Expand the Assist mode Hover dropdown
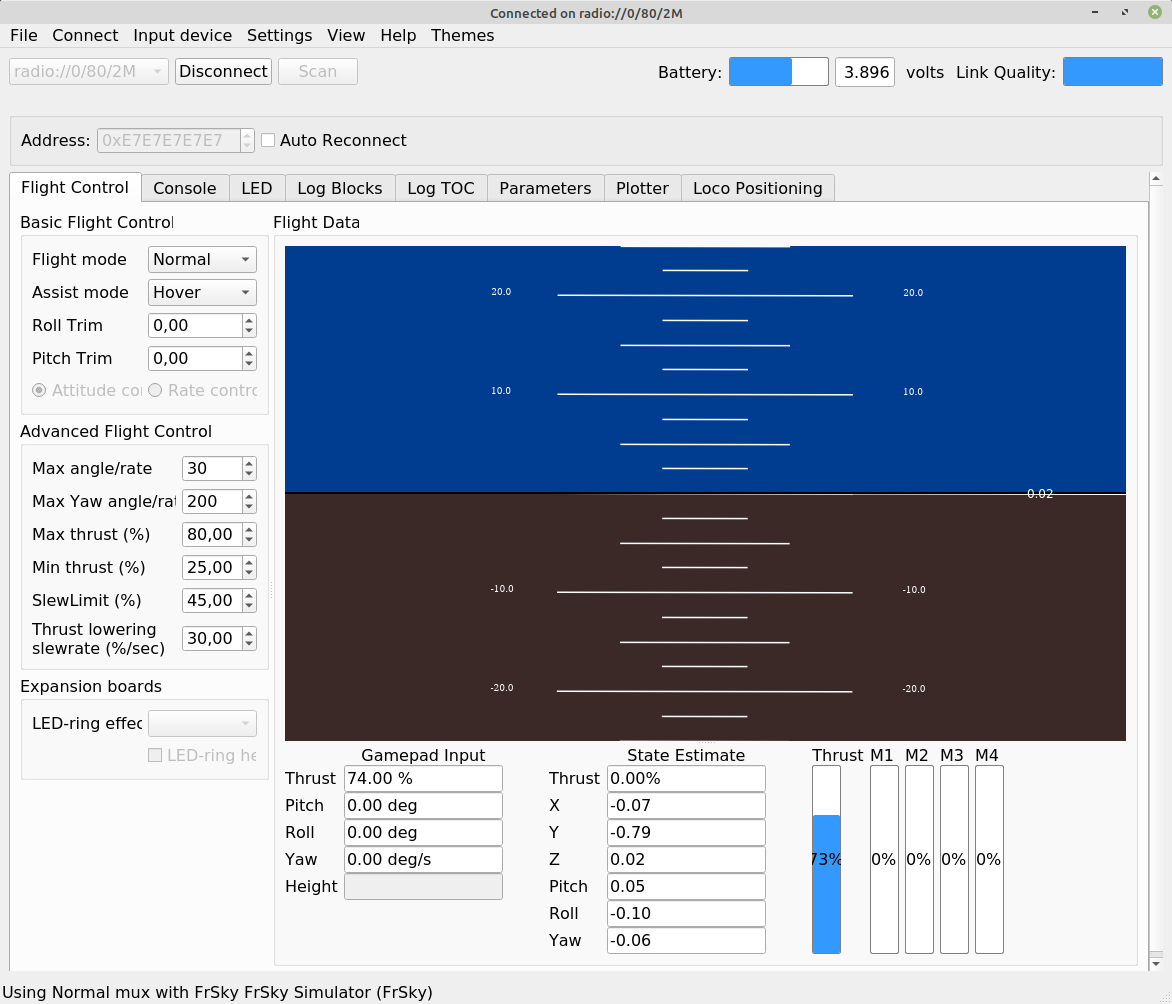The height and width of the screenshot is (1004, 1172). (202, 293)
